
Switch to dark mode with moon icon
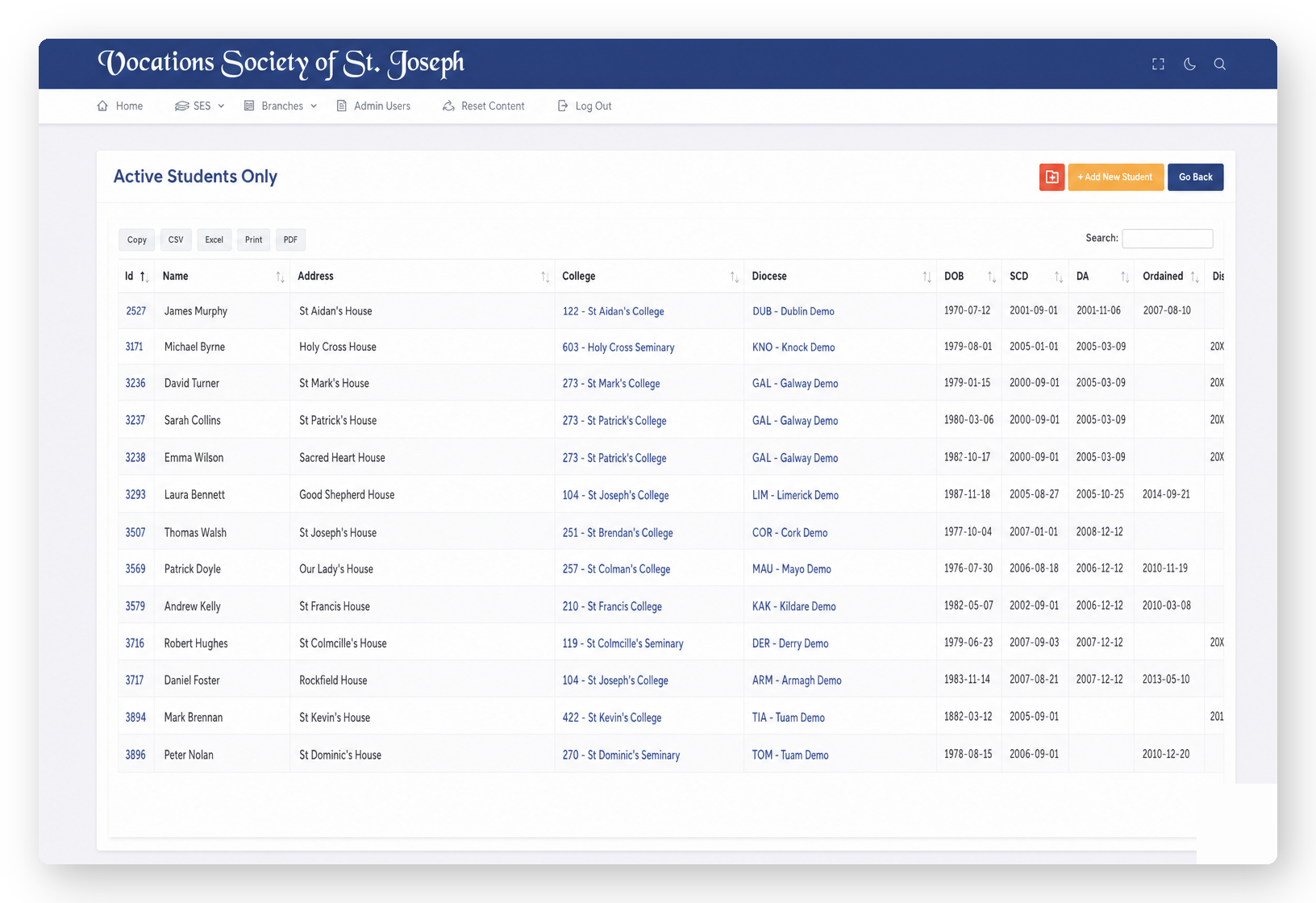point(1189,64)
